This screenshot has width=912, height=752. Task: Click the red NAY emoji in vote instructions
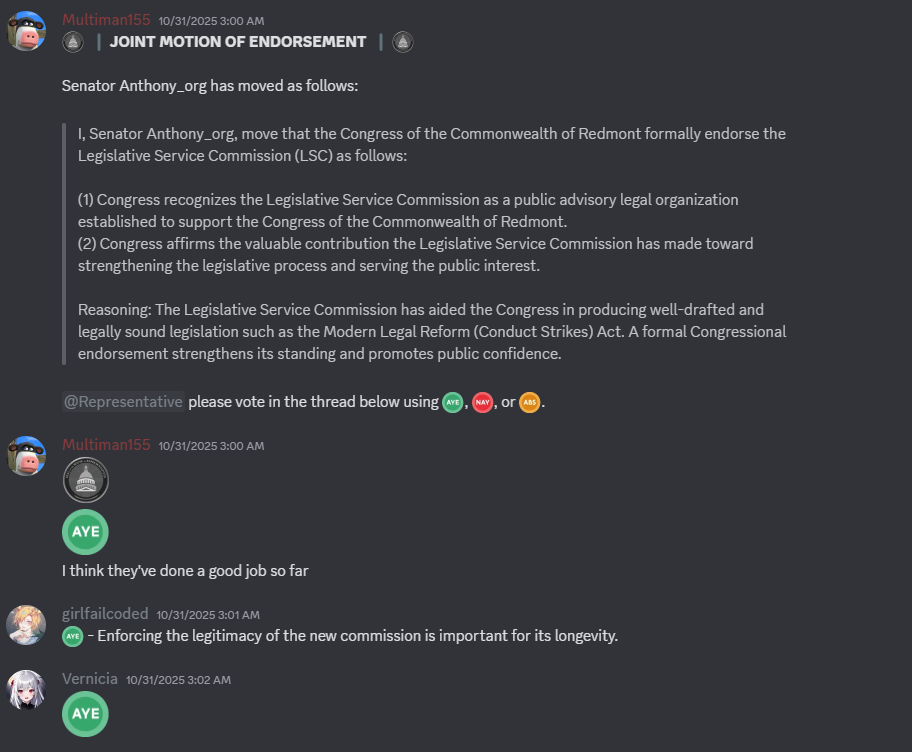coord(483,402)
